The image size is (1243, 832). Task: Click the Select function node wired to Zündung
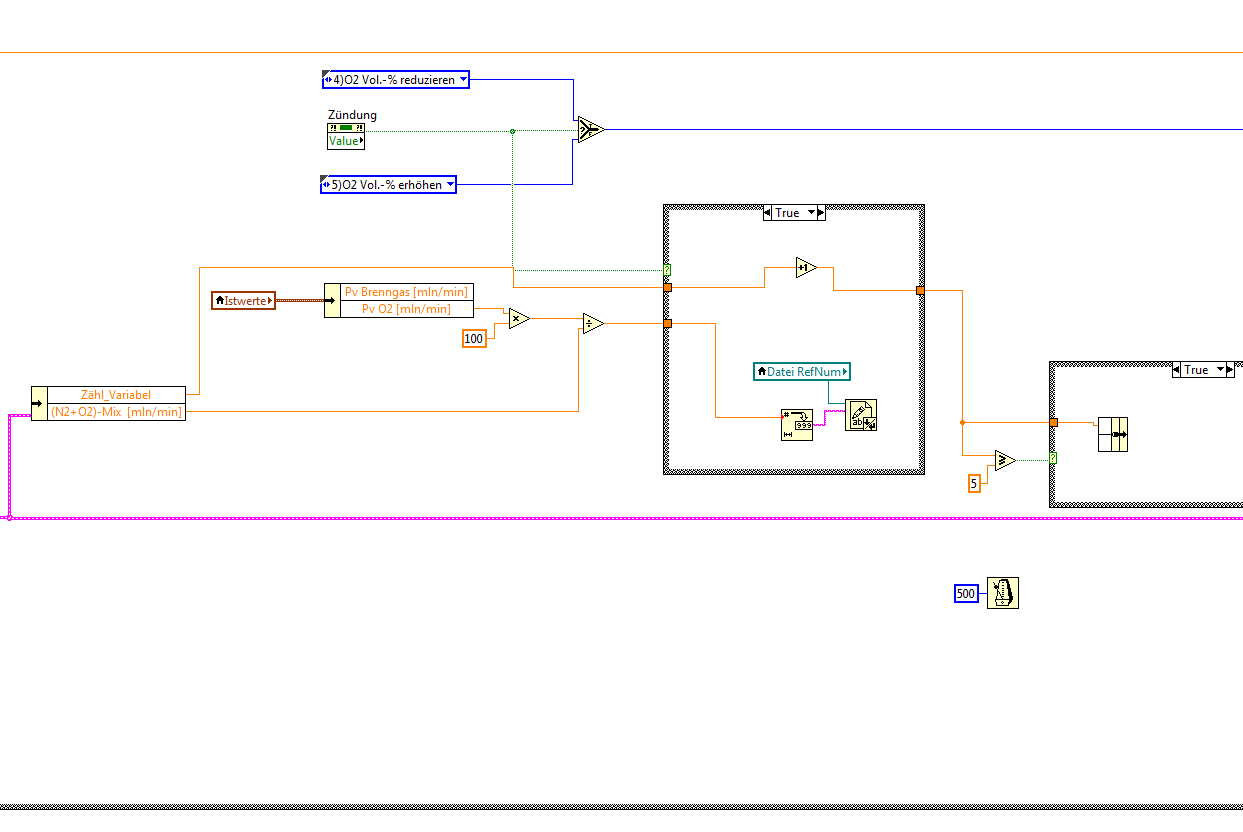[590, 130]
